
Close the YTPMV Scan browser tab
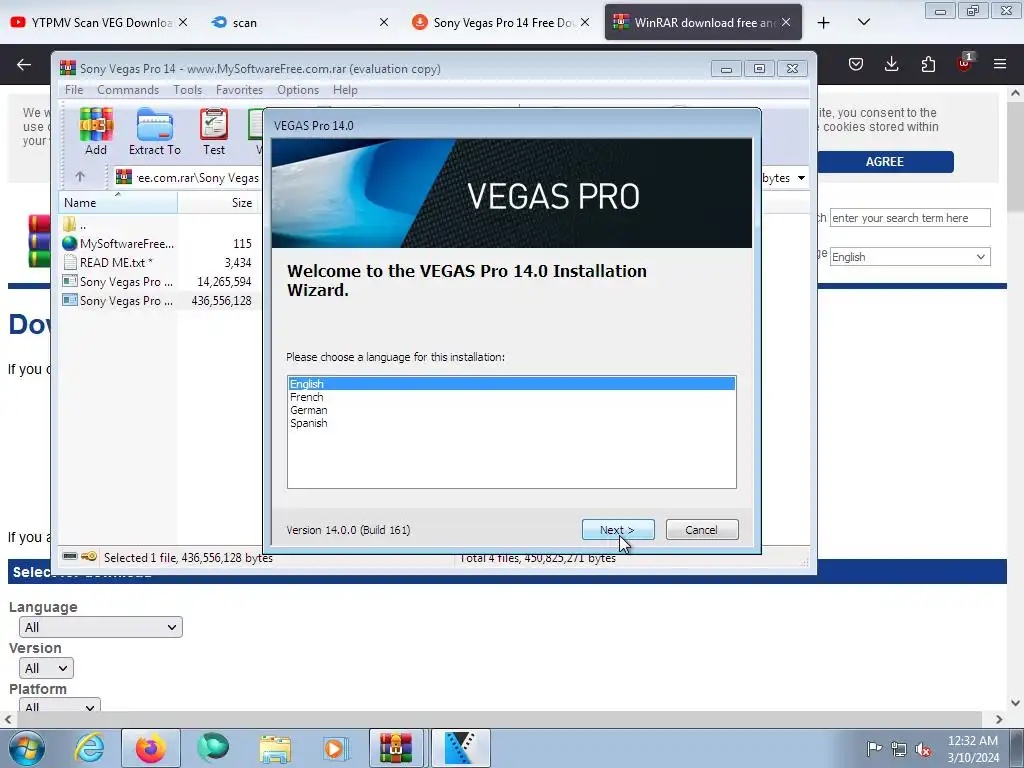coord(184,22)
